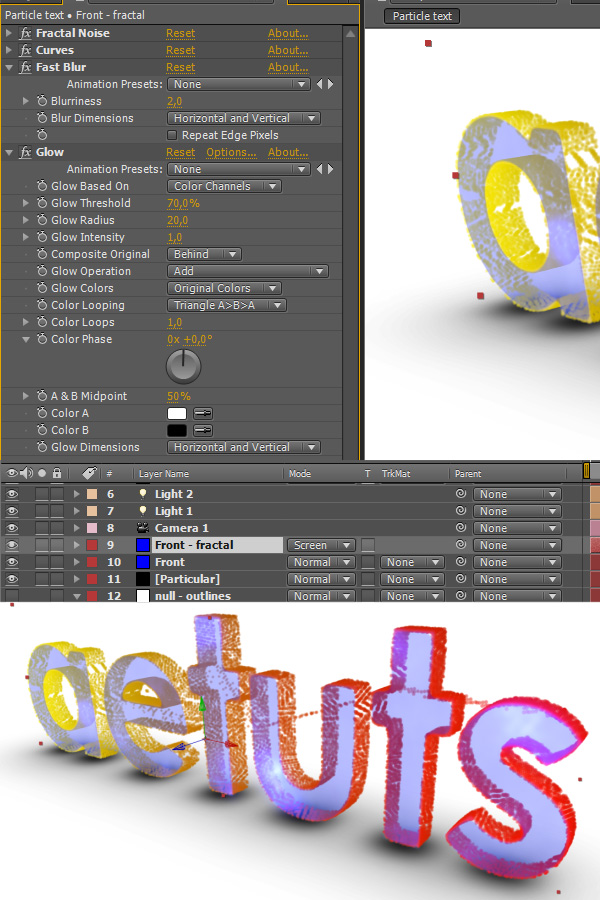Click the TrkMat column header

[x=396, y=474]
